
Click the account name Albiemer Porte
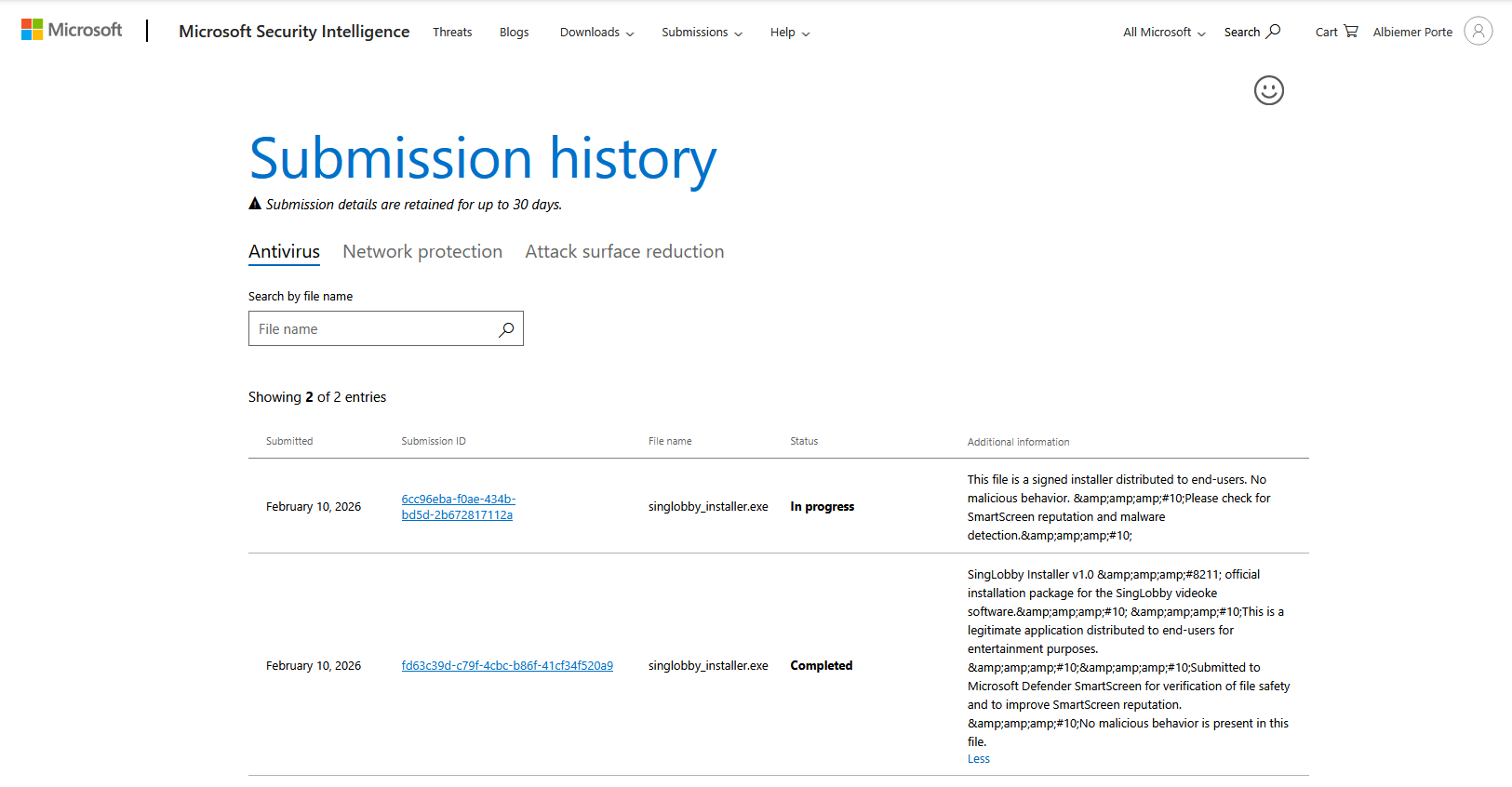click(x=1412, y=33)
